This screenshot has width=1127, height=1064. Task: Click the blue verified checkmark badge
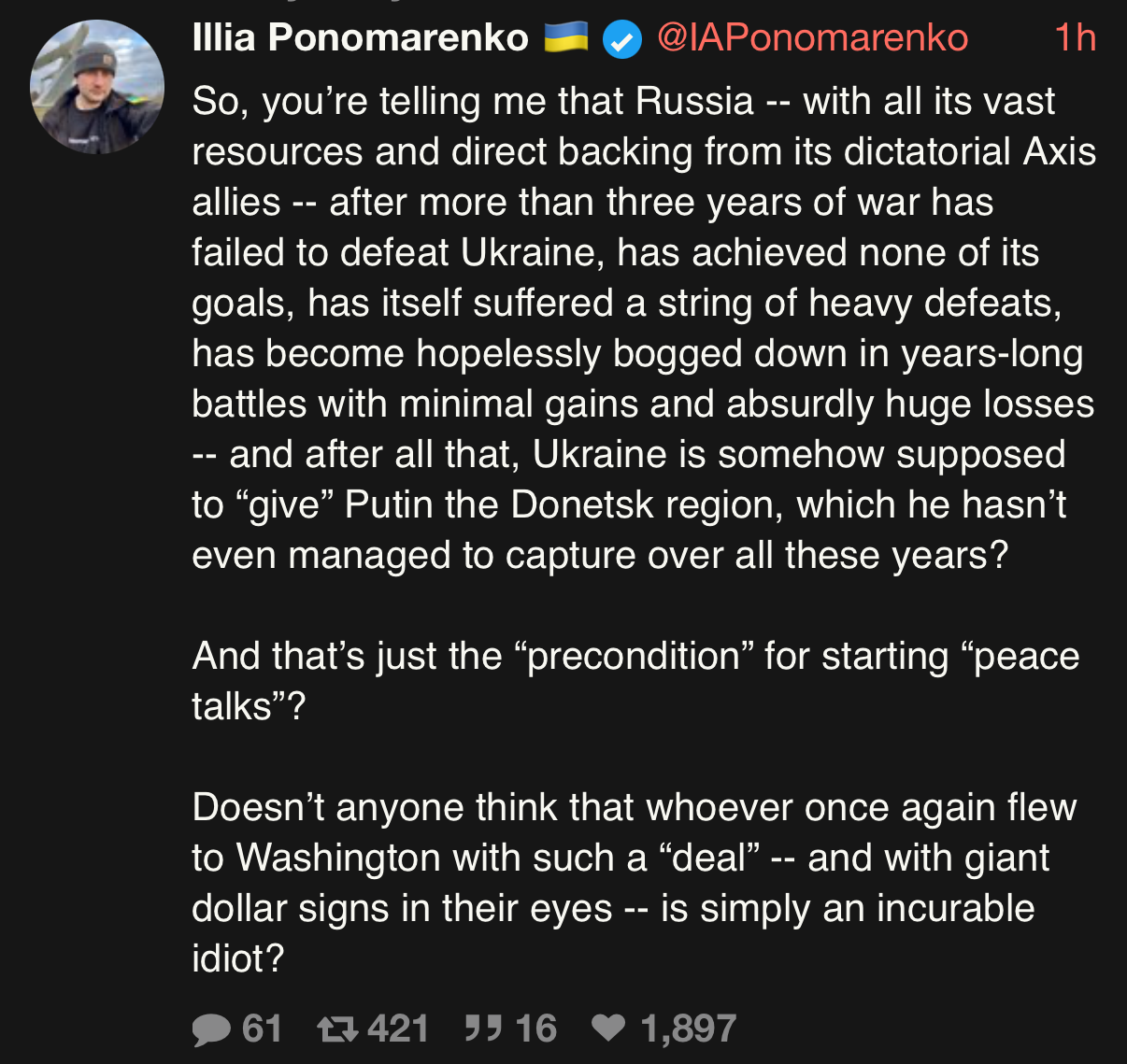pos(621,40)
